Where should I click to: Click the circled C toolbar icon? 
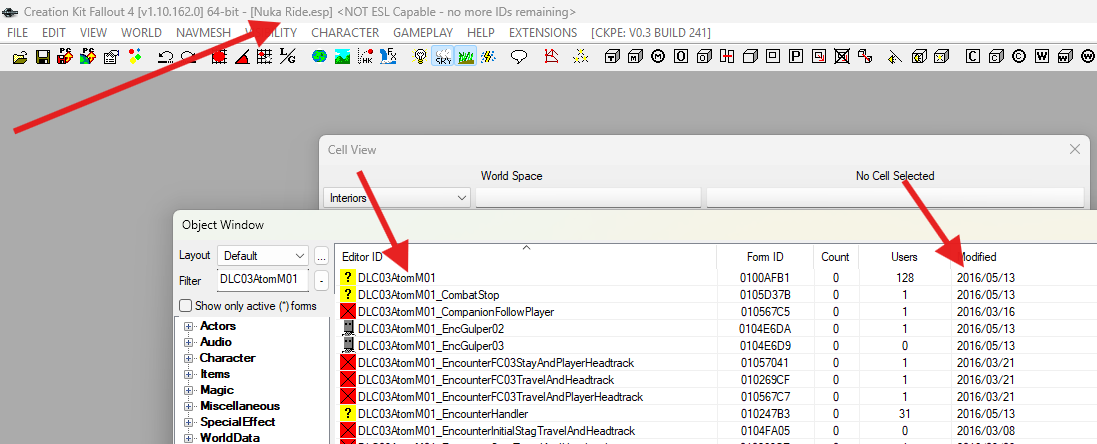(1019, 57)
